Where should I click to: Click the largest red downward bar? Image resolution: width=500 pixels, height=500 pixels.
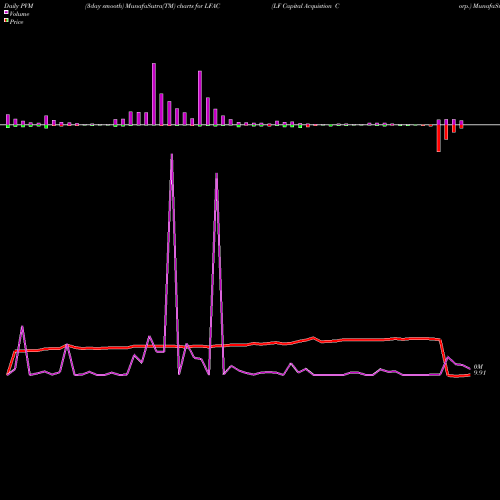(x=439, y=138)
